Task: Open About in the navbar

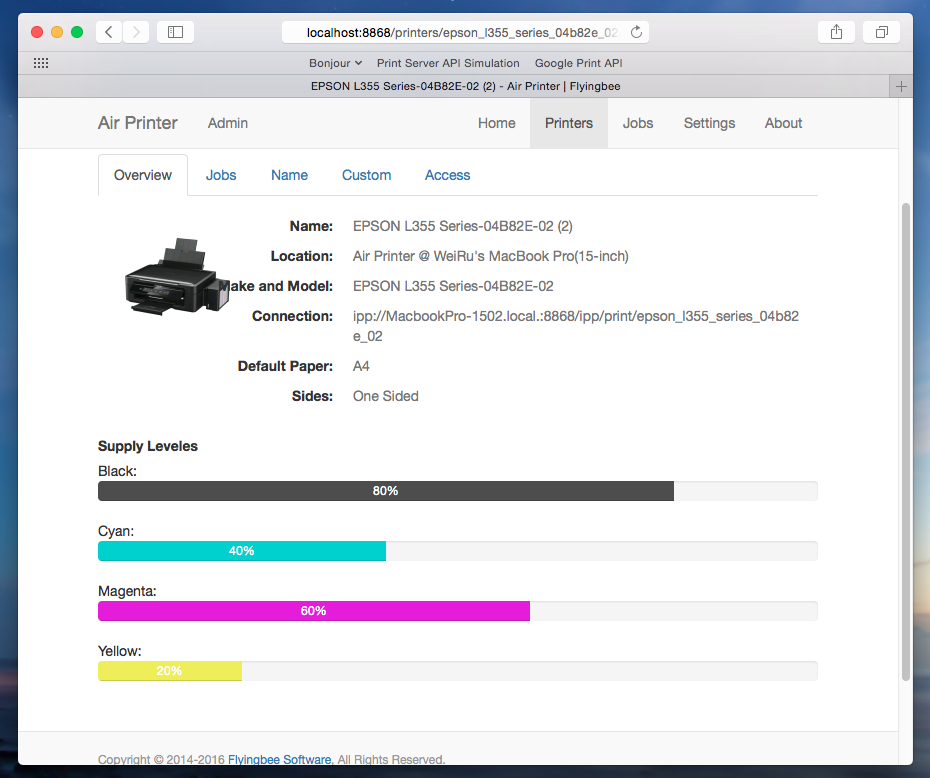Action: pyautogui.click(x=783, y=123)
